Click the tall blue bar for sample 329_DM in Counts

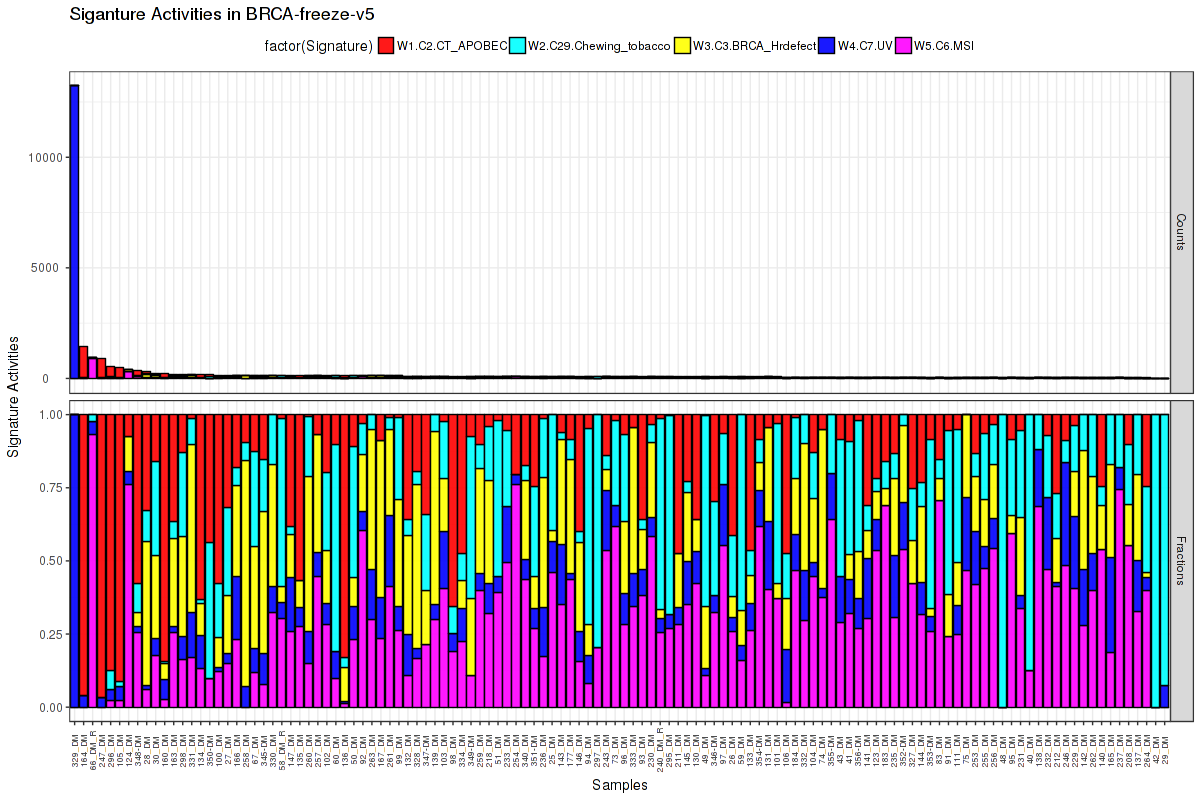[x=74, y=230]
